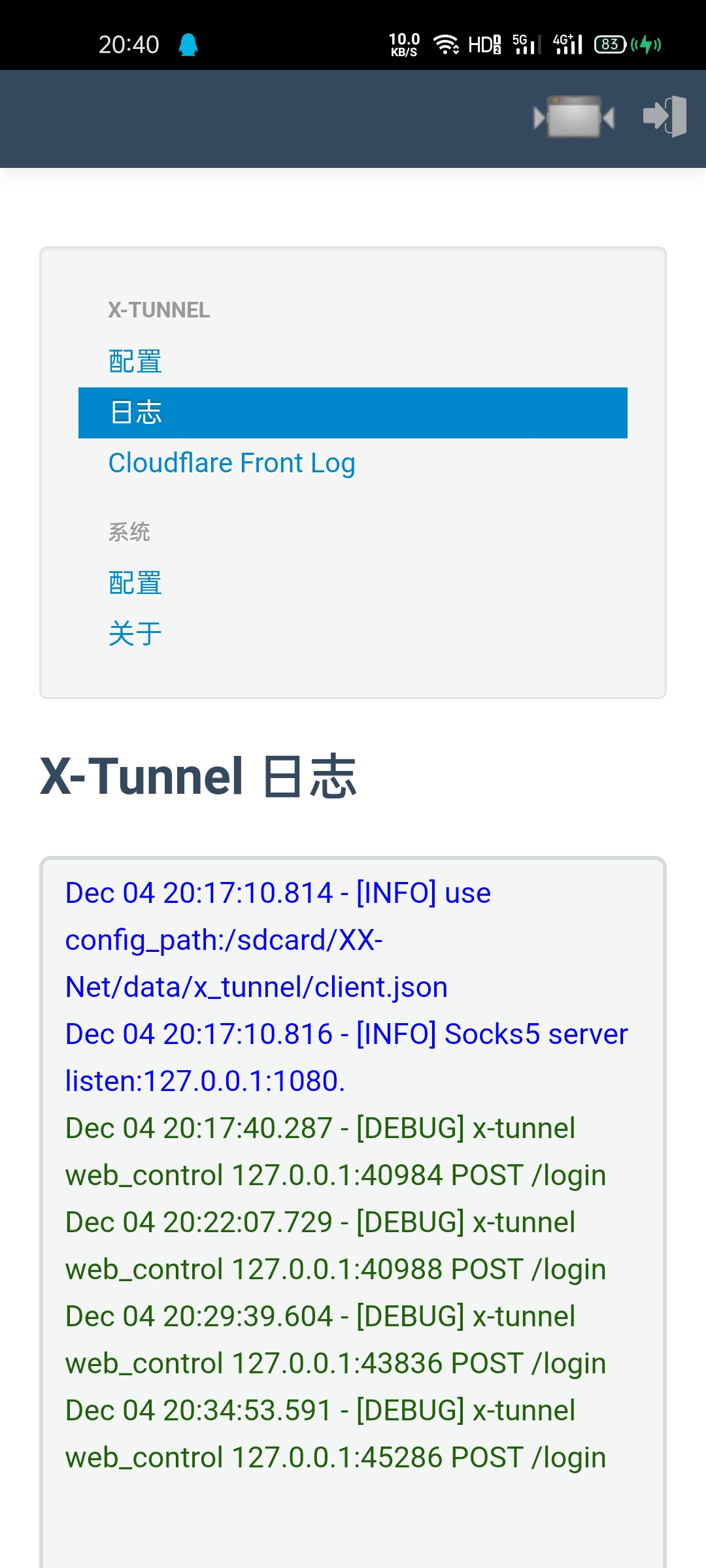The width and height of the screenshot is (706, 1568).
Task: Click the X-TUNNEL section header
Action: click(x=159, y=311)
